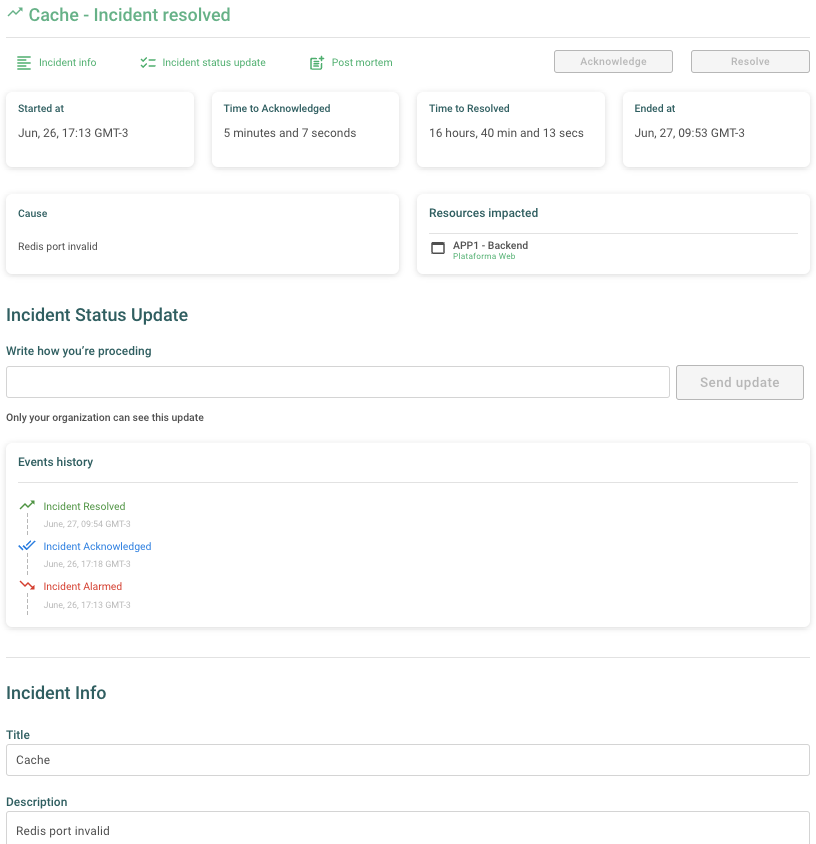Viewport: 816px width, 844px height.
Task: Click the Incident status update checklist icon
Action: (x=148, y=63)
